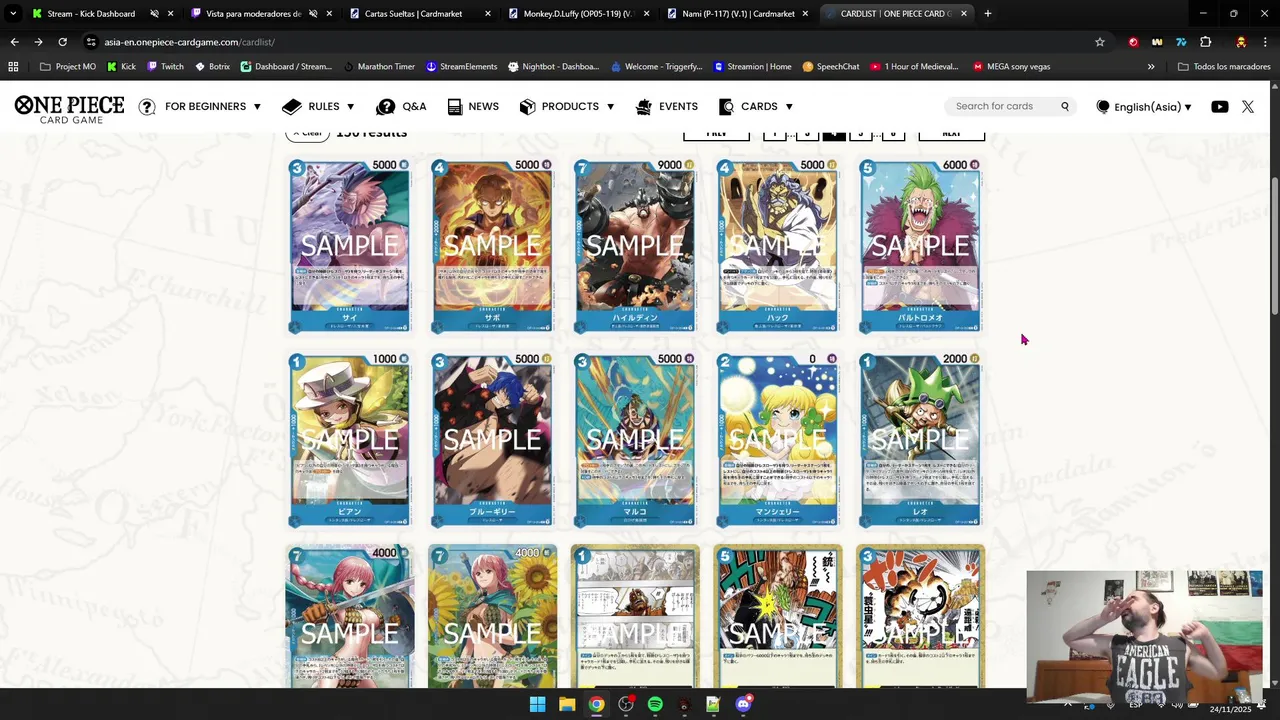This screenshot has height=720, width=1280.
Task: Click the One Piece Card Game logo
Action: tap(69, 108)
